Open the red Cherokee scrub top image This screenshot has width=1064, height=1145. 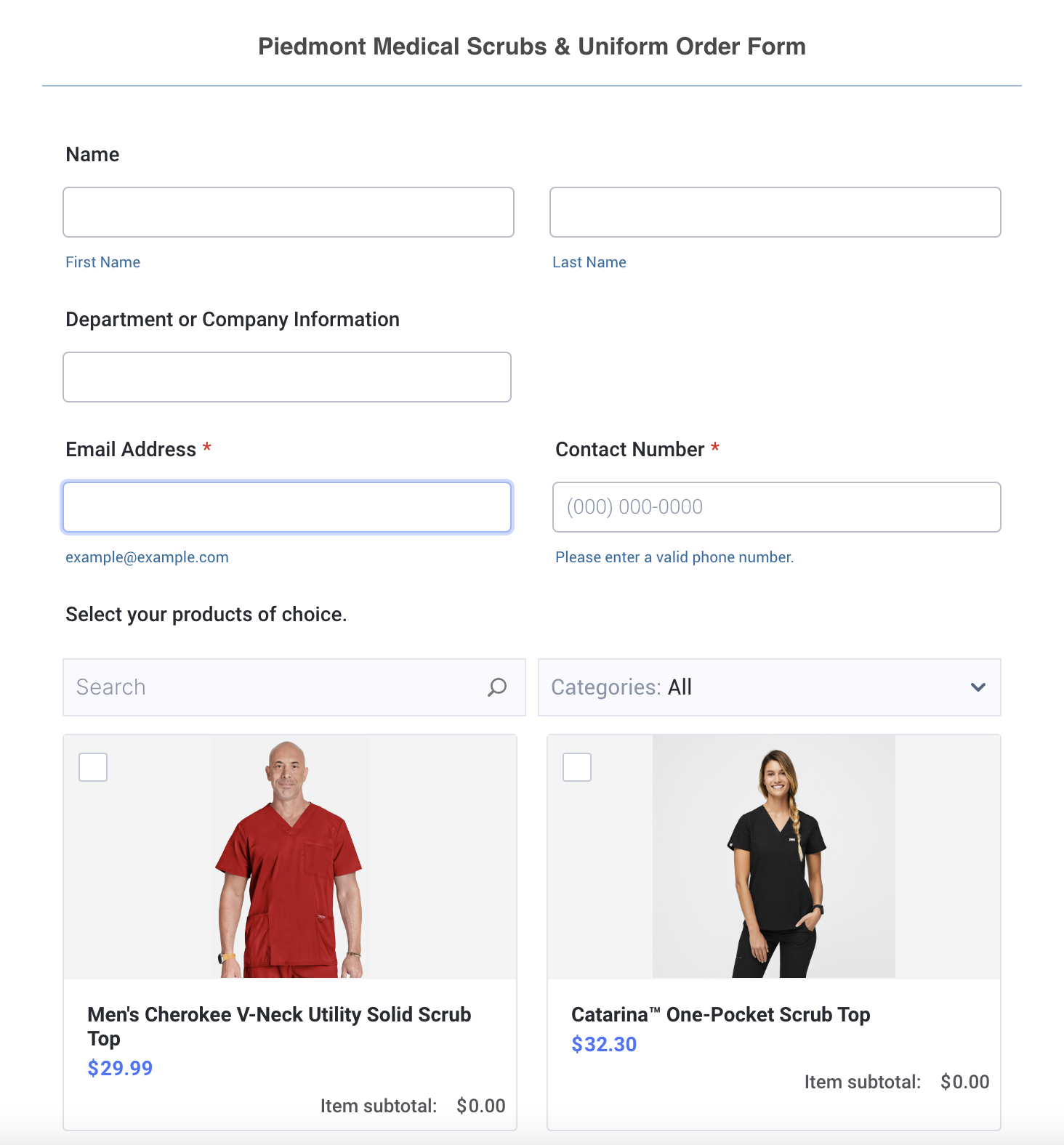(x=290, y=857)
